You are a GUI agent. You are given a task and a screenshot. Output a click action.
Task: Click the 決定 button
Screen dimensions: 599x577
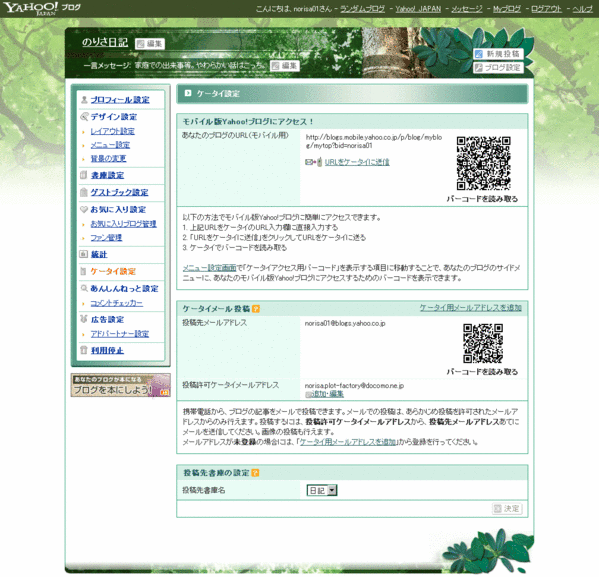point(507,509)
